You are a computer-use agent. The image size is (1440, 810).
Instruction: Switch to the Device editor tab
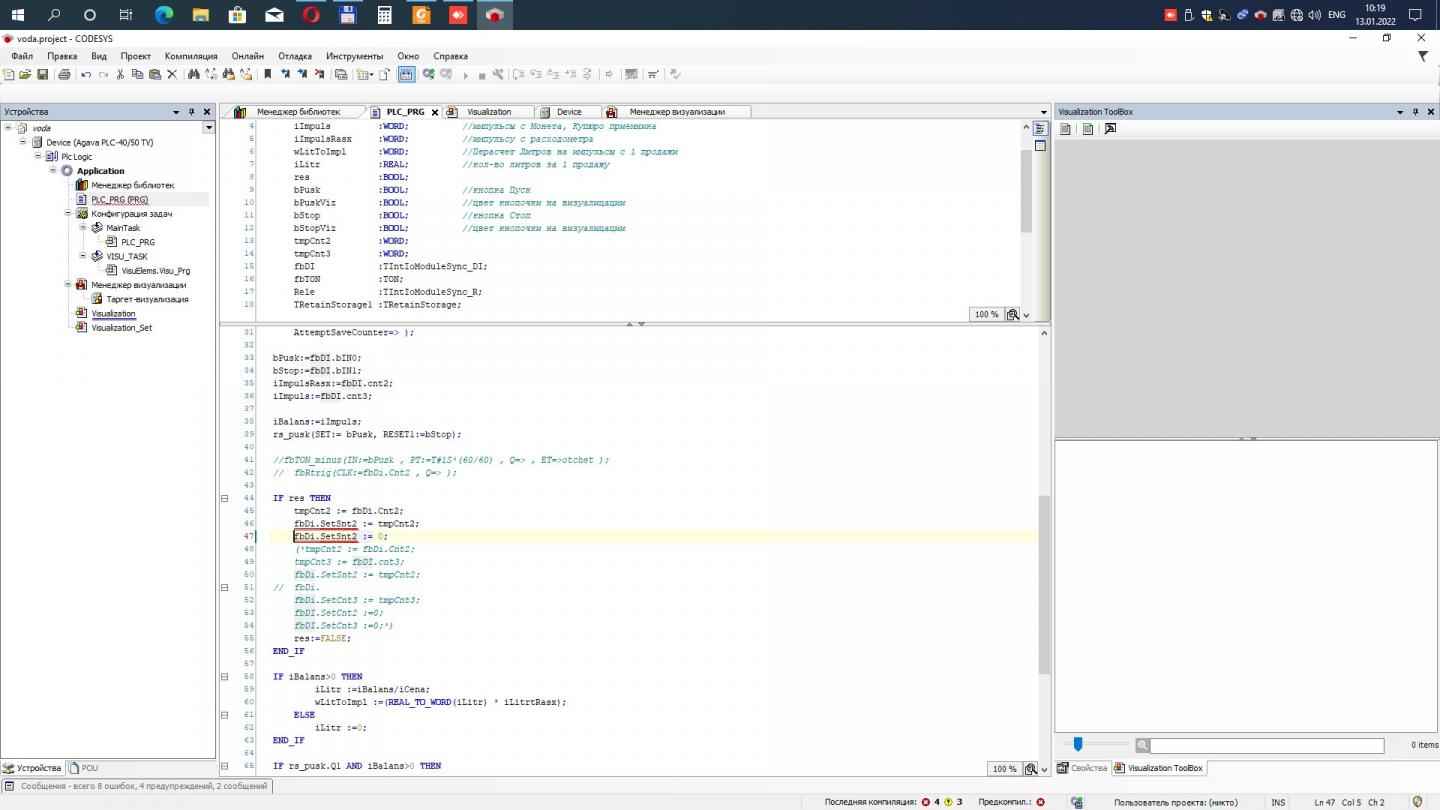coord(569,112)
